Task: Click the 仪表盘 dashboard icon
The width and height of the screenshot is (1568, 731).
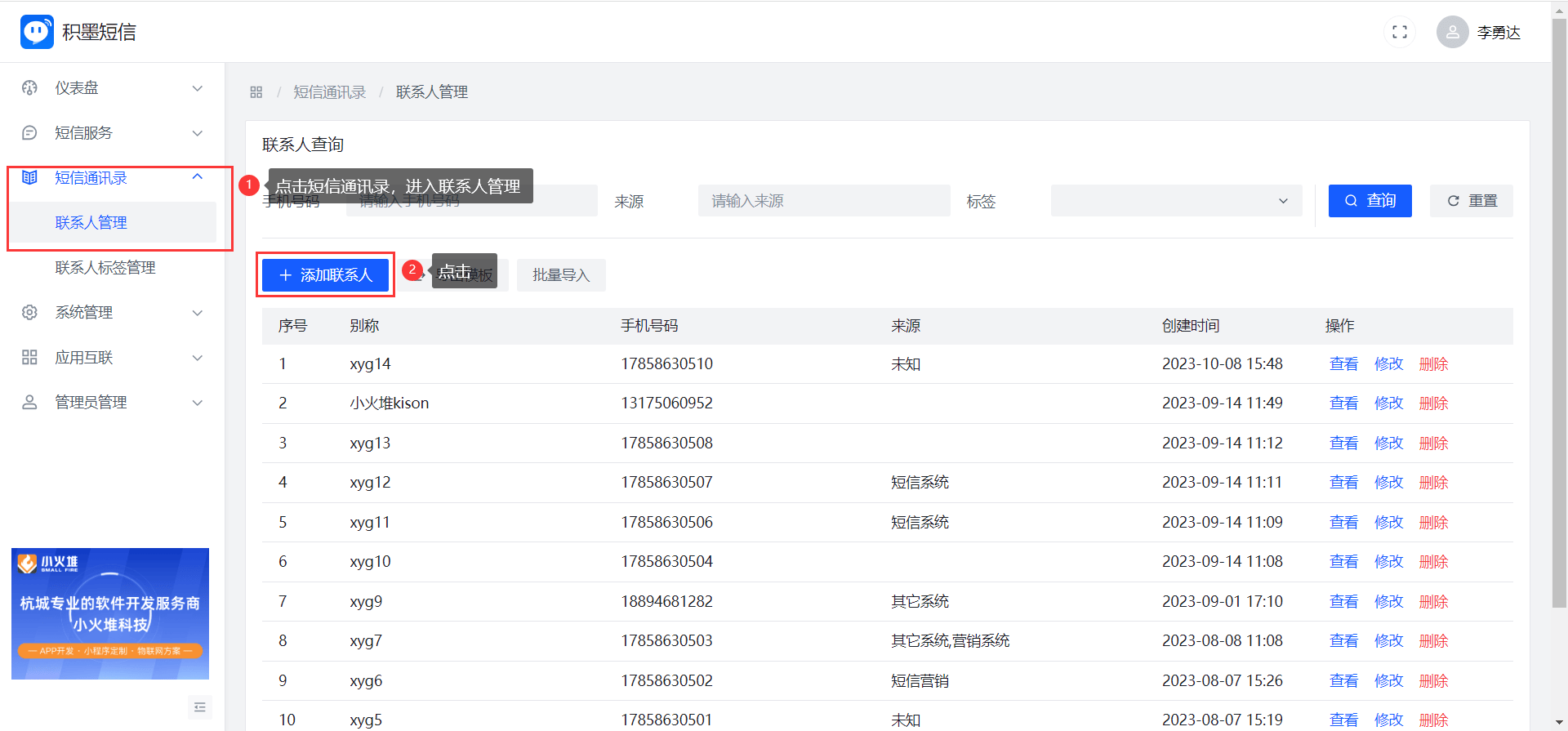Action: pyautogui.click(x=30, y=88)
